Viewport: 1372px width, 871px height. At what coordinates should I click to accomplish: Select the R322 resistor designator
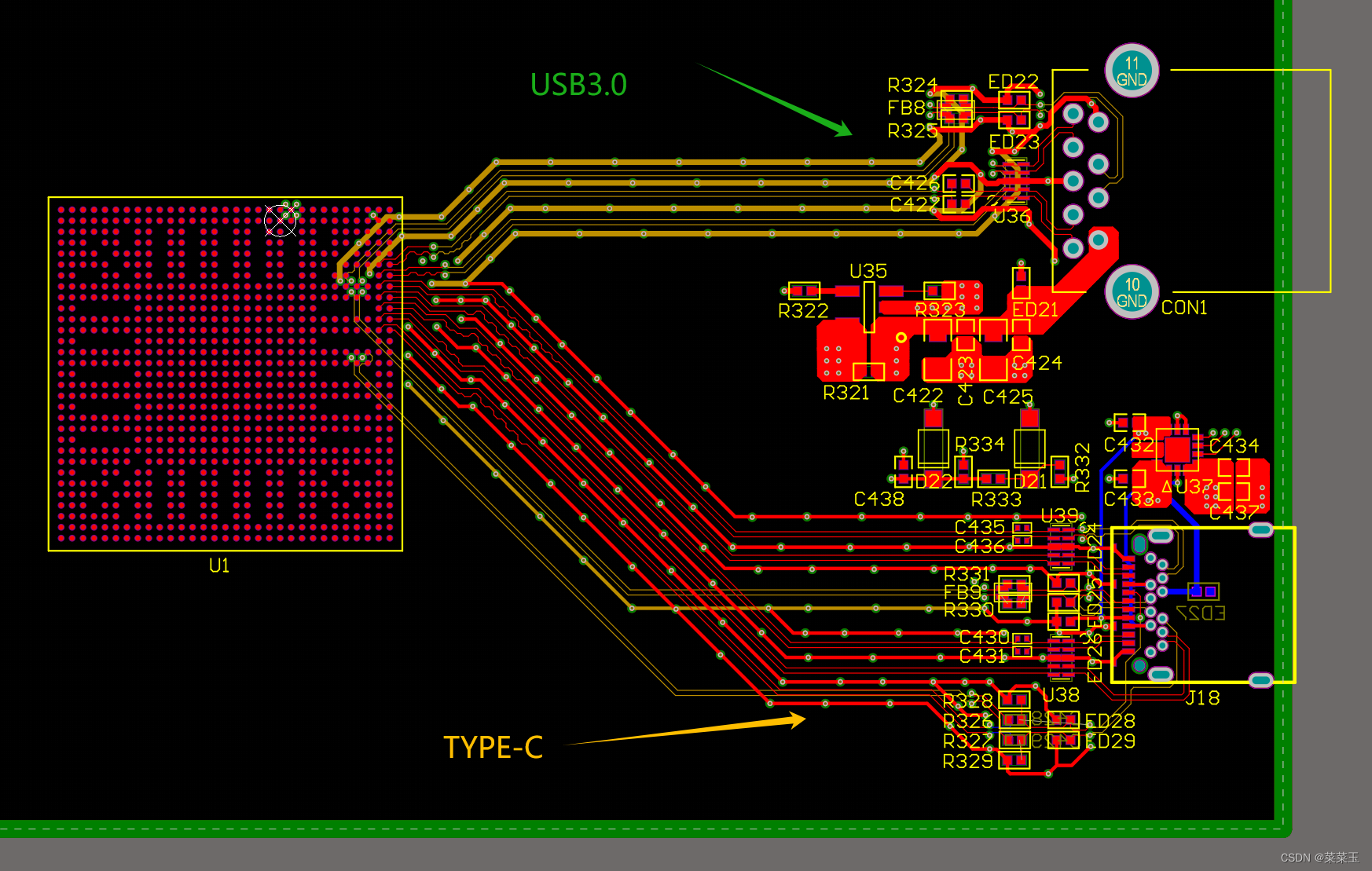803,312
